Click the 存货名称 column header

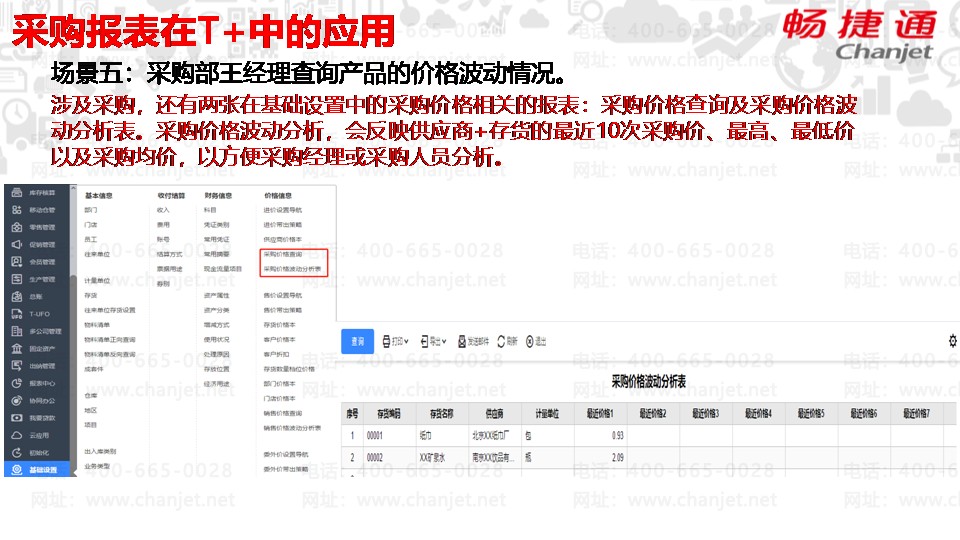tap(441, 414)
